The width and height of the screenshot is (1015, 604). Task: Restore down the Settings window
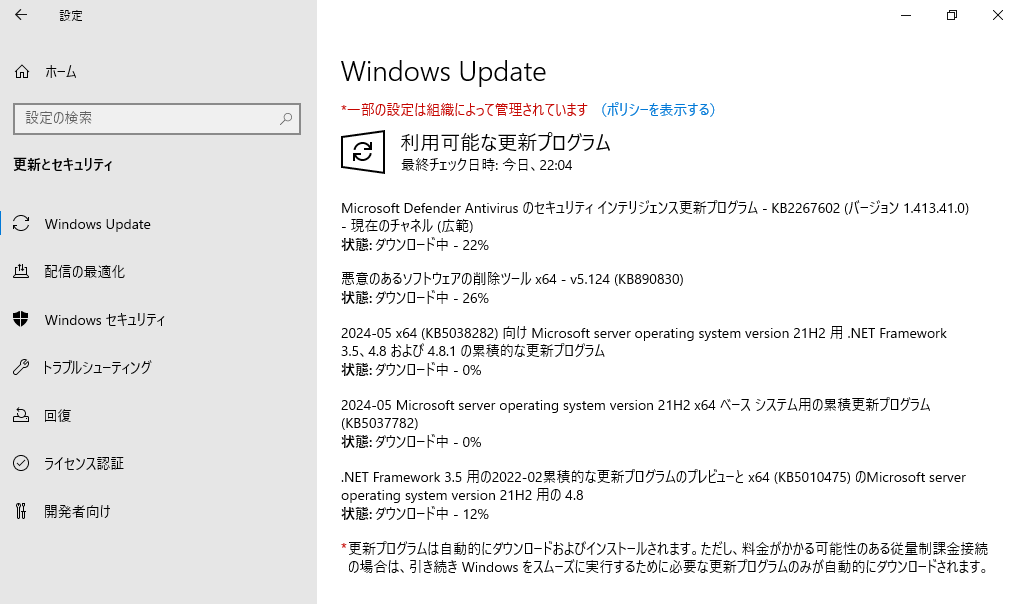(952, 15)
